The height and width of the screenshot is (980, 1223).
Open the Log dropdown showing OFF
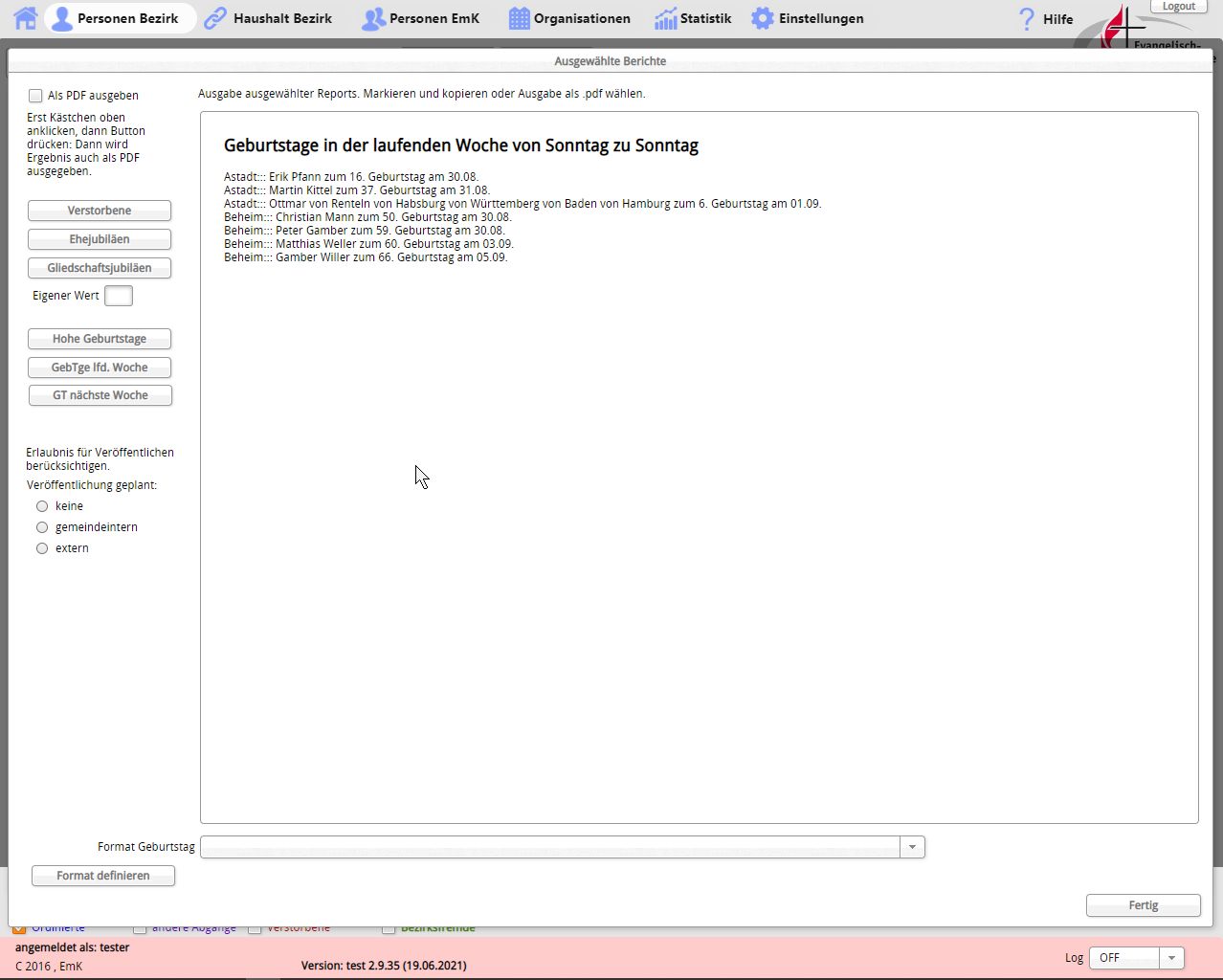[x=1171, y=958]
